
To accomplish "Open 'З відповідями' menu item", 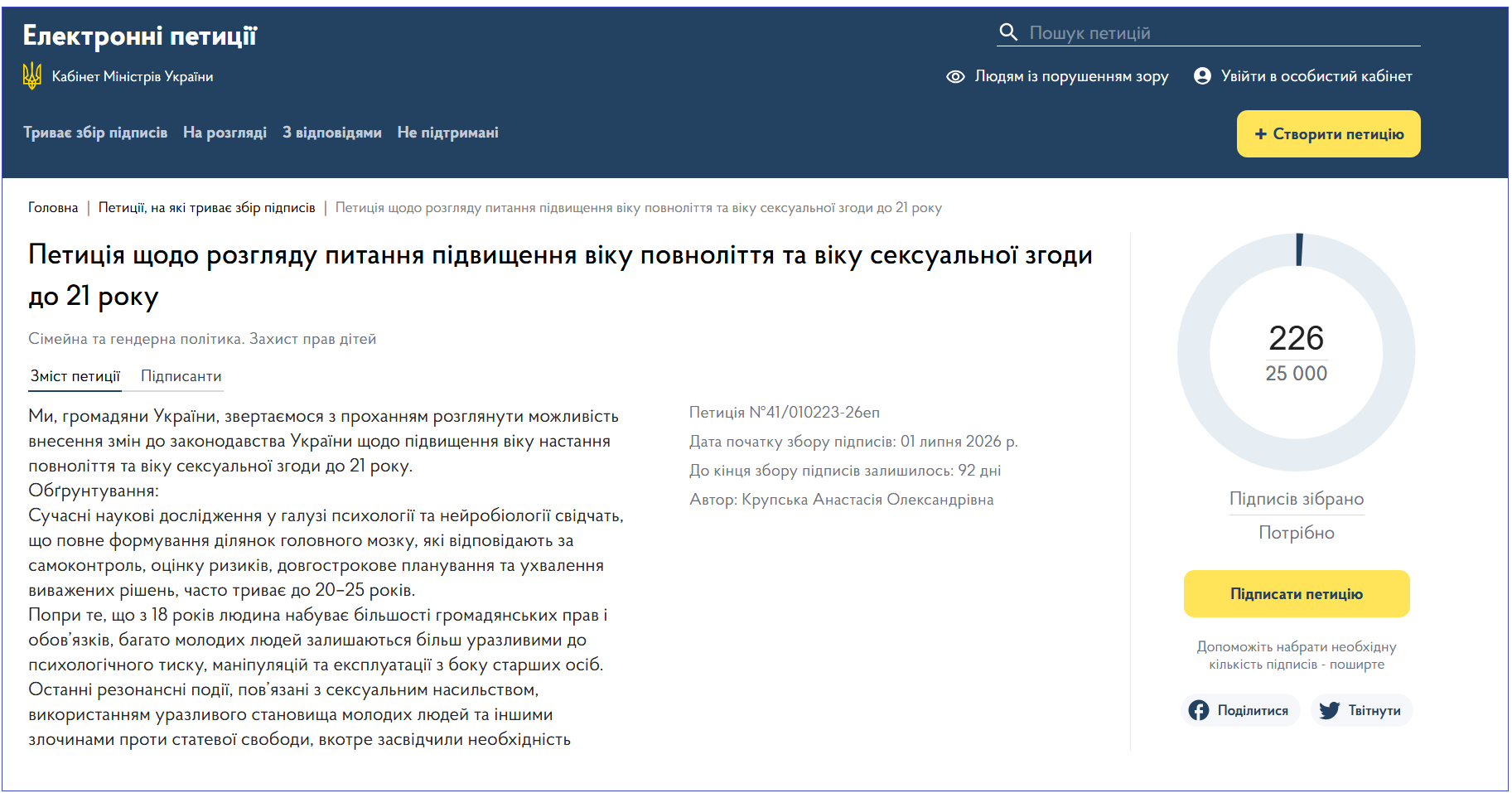I will (x=331, y=133).
